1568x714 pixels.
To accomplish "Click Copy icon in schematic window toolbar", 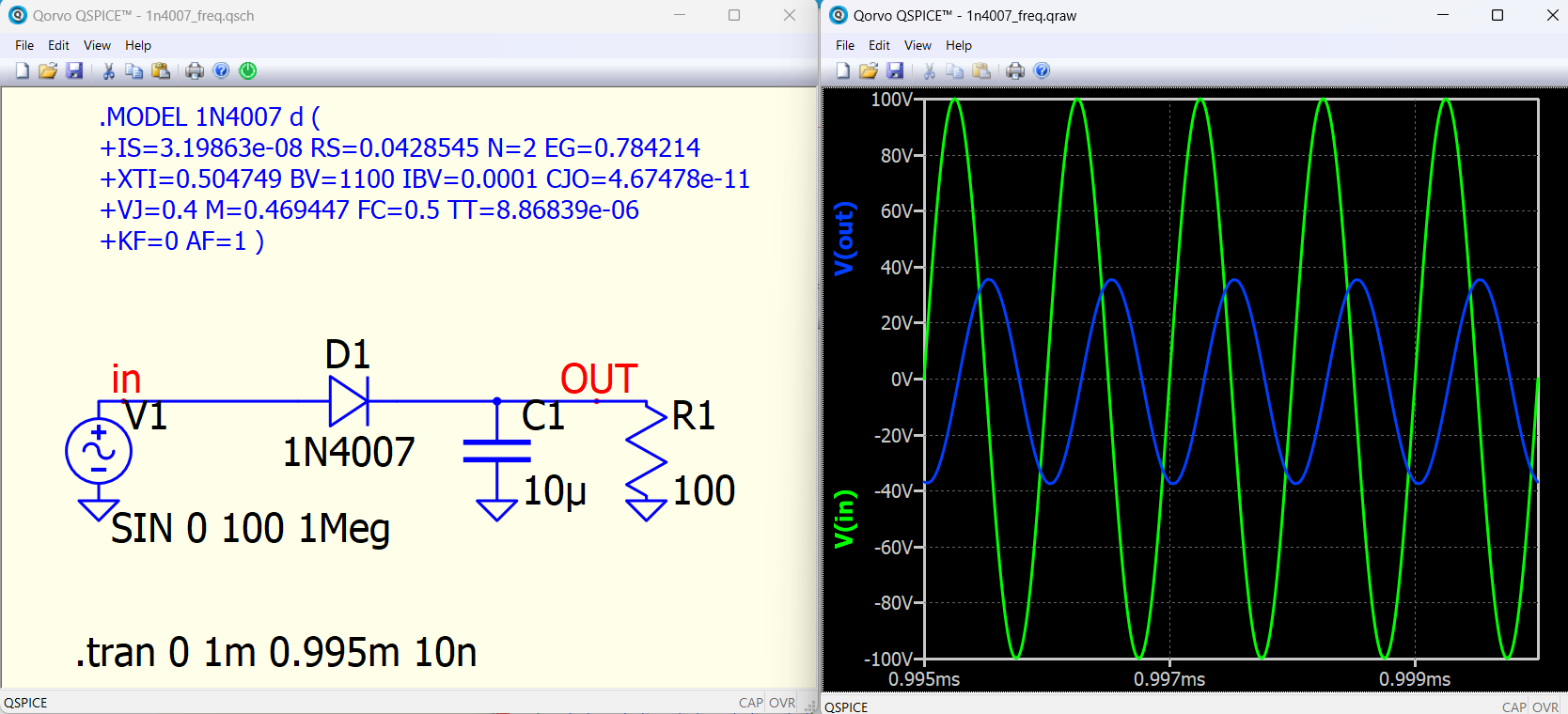I will pos(134,70).
